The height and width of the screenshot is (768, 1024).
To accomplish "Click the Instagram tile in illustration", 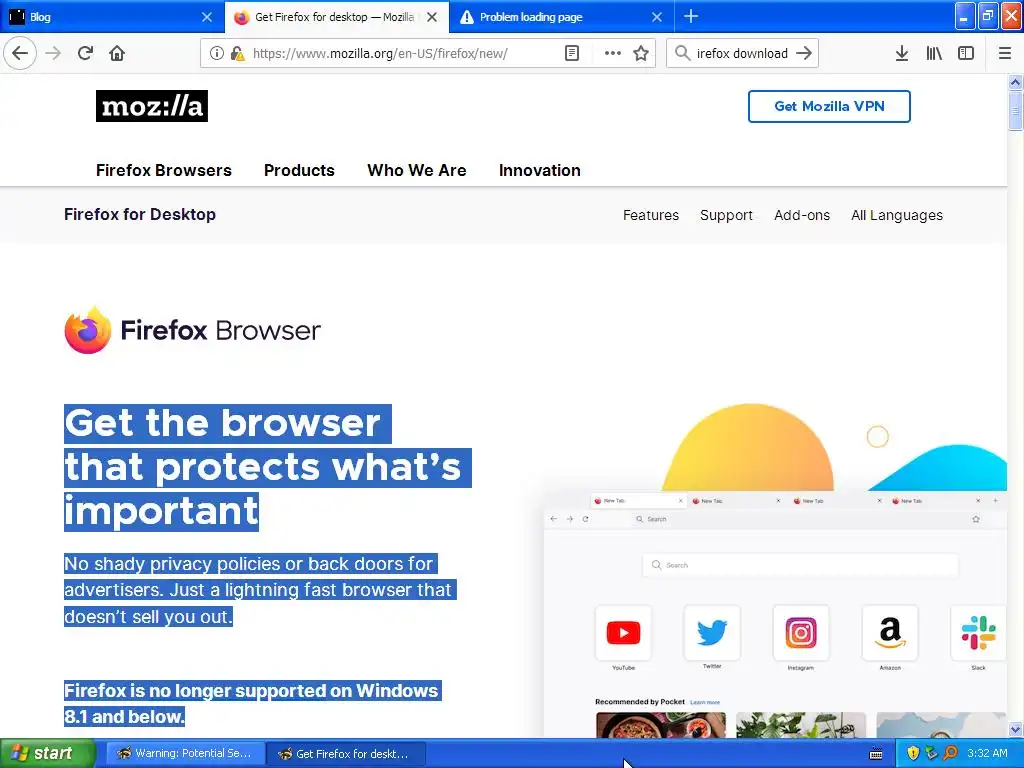I will pyautogui.click(x=801, y=632).
